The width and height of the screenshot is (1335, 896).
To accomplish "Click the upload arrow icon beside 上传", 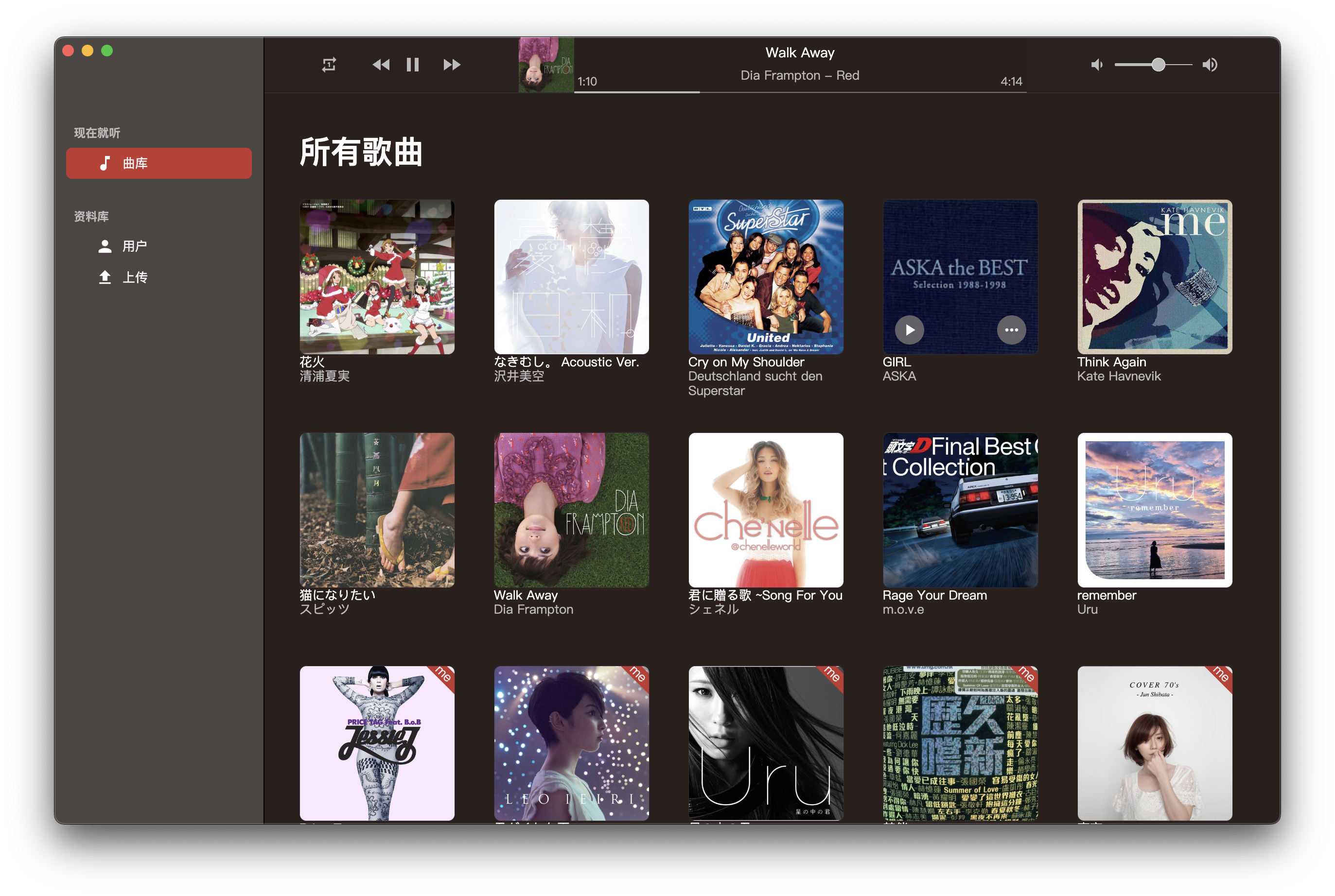I will (x=105, y=278).
